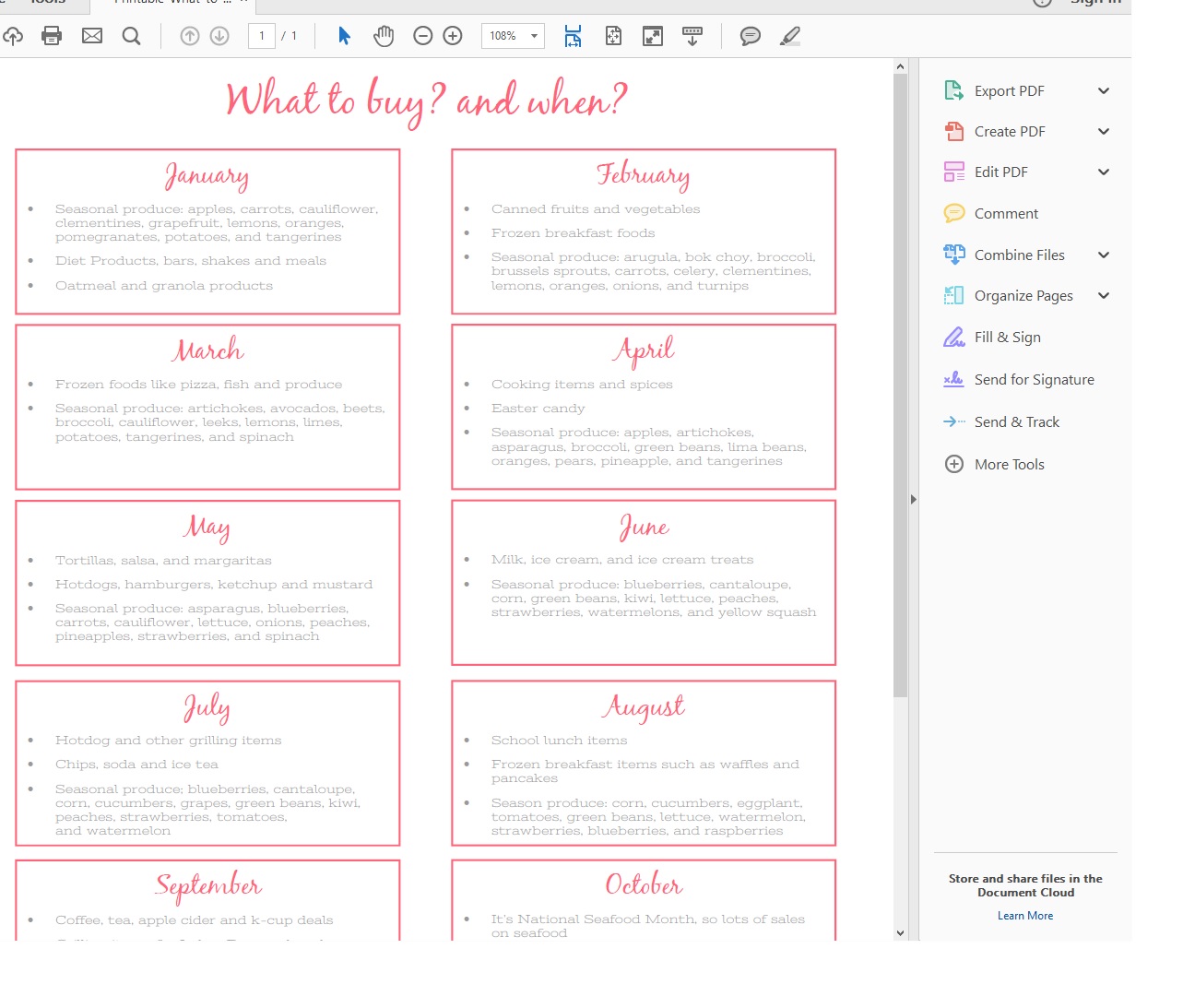Image resolution: width=1183 pixels, height=1008 pixels.
Task: Click the "April" heading
Action: click(644, 350)
